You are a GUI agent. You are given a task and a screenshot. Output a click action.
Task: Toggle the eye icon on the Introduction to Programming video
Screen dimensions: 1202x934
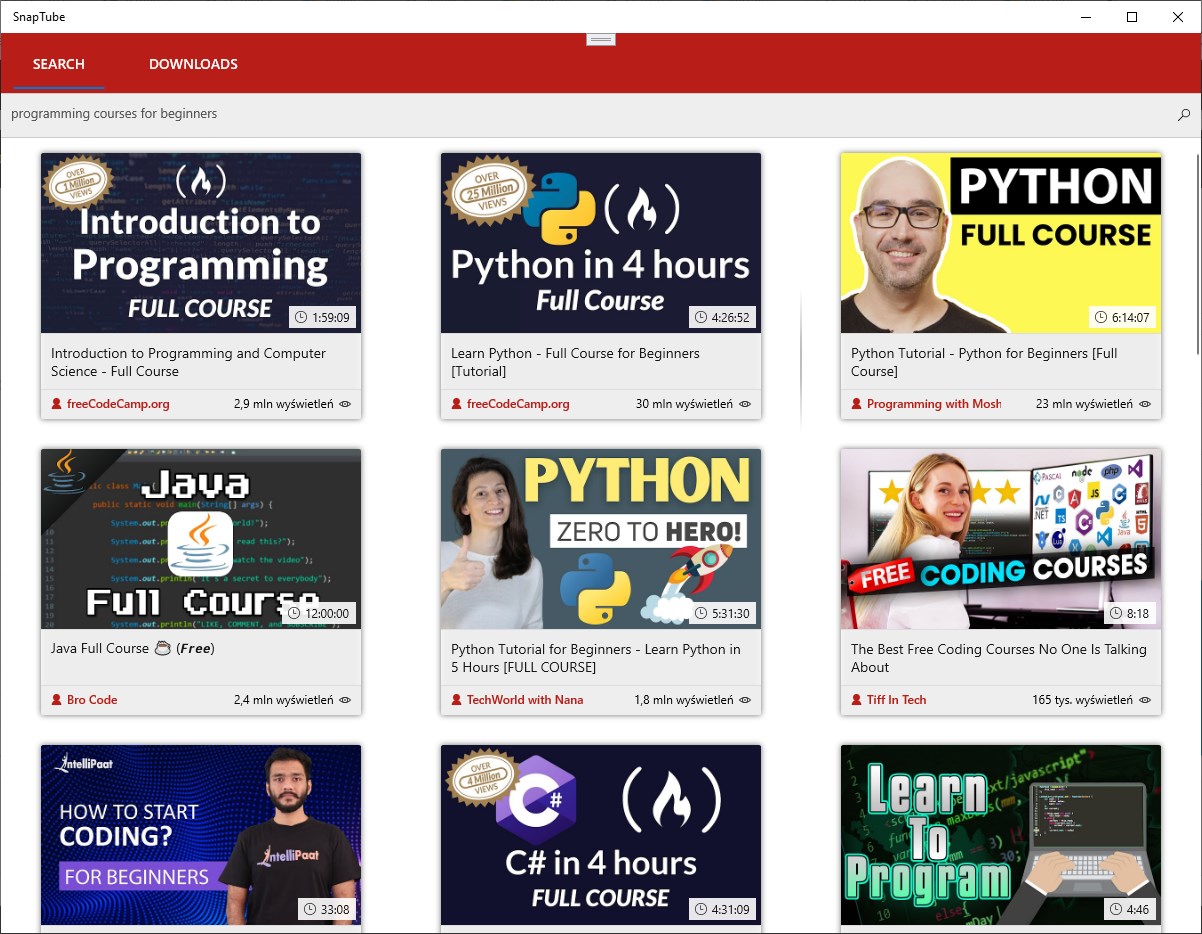click(345, 404)
